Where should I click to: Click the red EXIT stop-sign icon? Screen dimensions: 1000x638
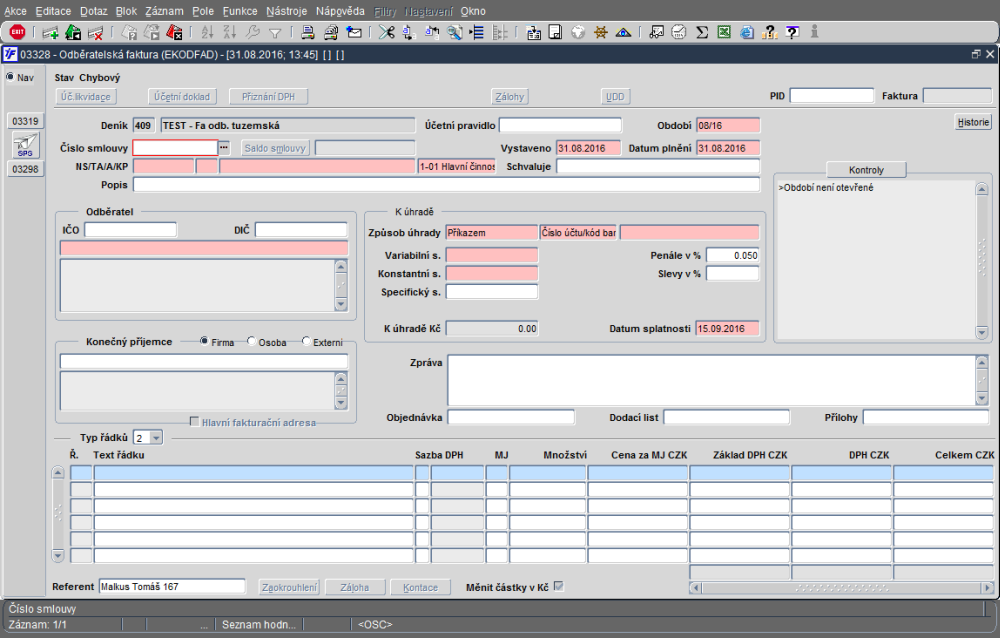click(x=17, y=32)
